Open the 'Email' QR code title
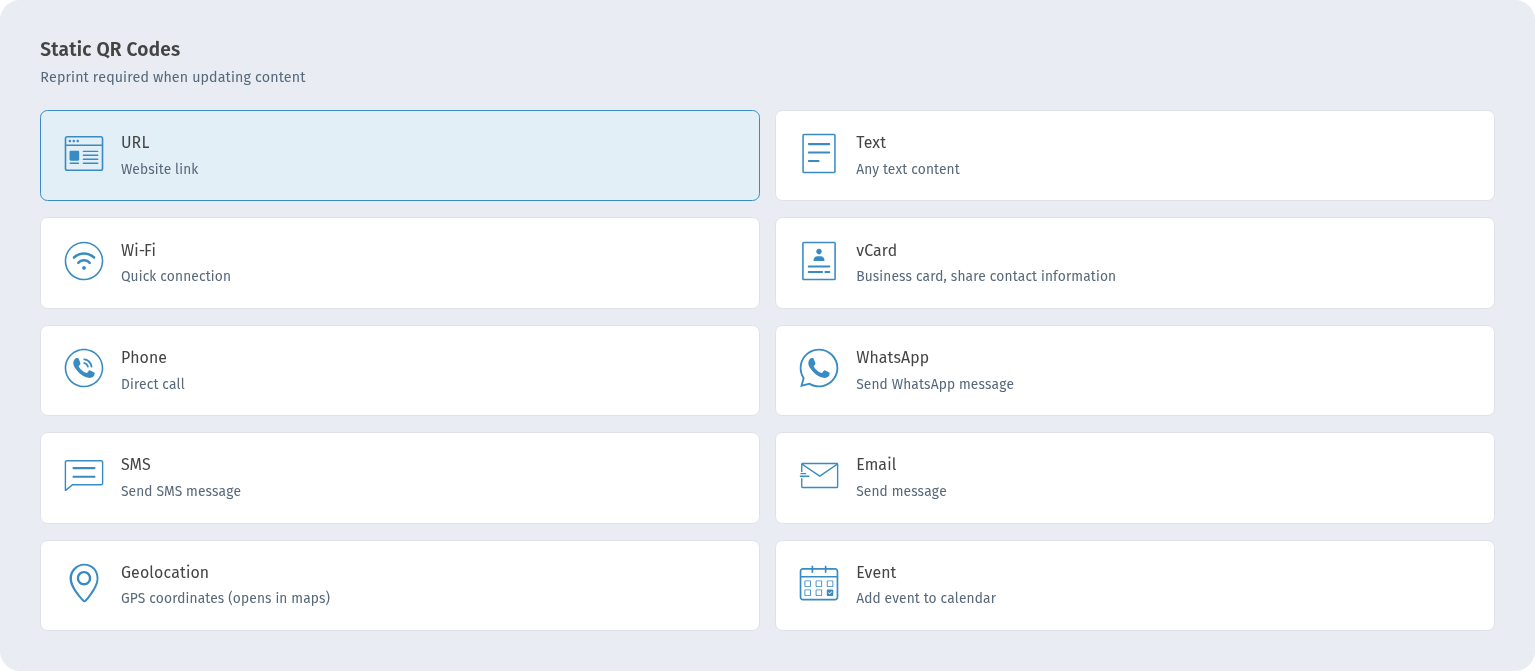 click(876, 464)
